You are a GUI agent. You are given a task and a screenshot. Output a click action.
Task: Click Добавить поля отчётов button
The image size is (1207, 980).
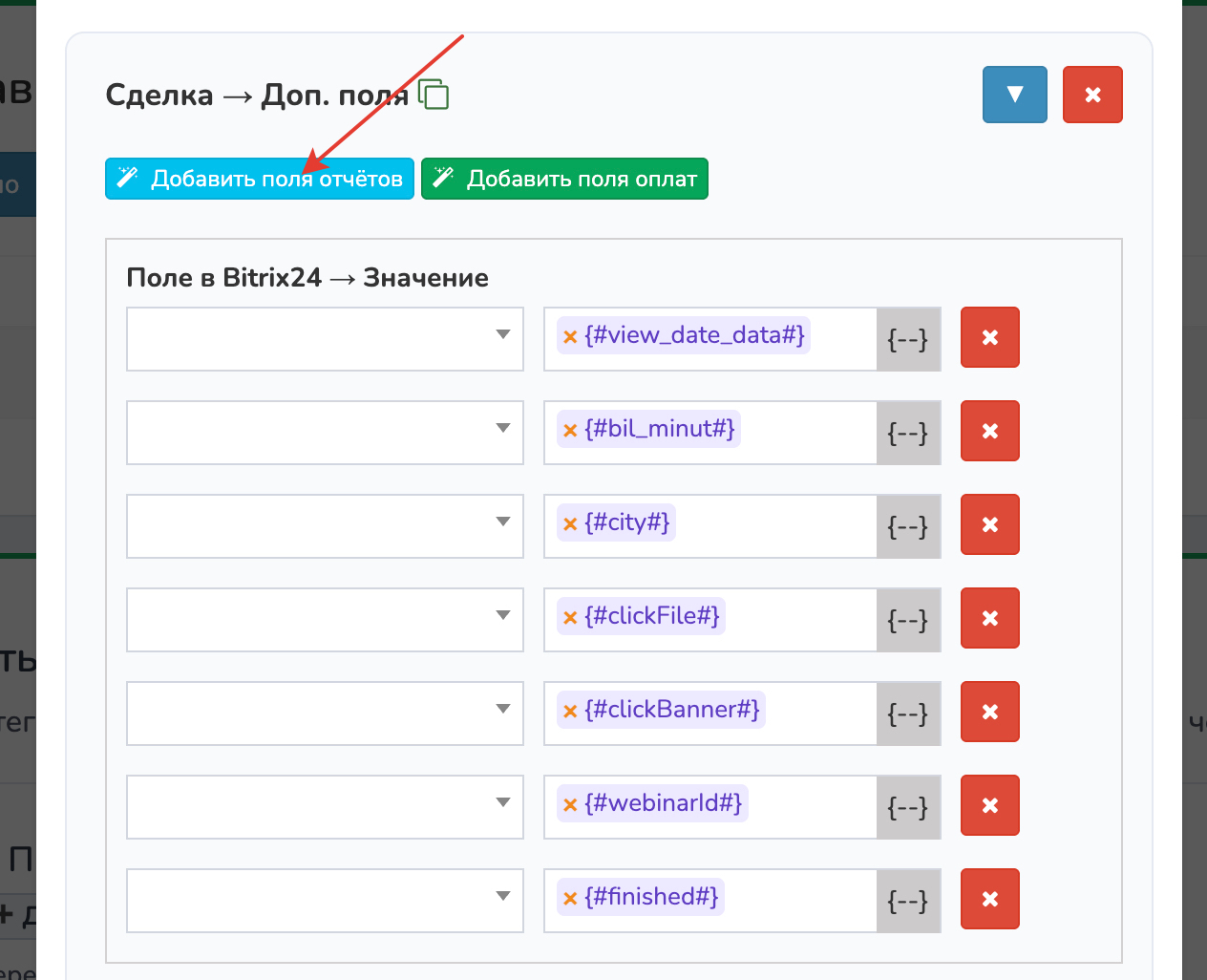(x=260, y=179)
